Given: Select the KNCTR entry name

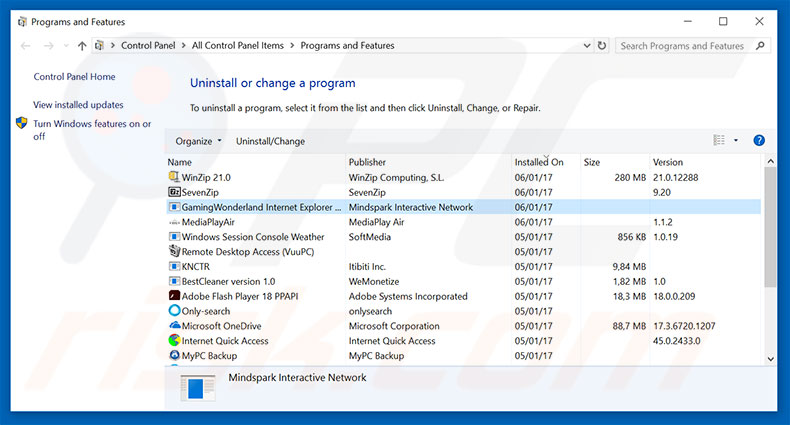Looking at the screenshot, I should (x=195, y=266).
